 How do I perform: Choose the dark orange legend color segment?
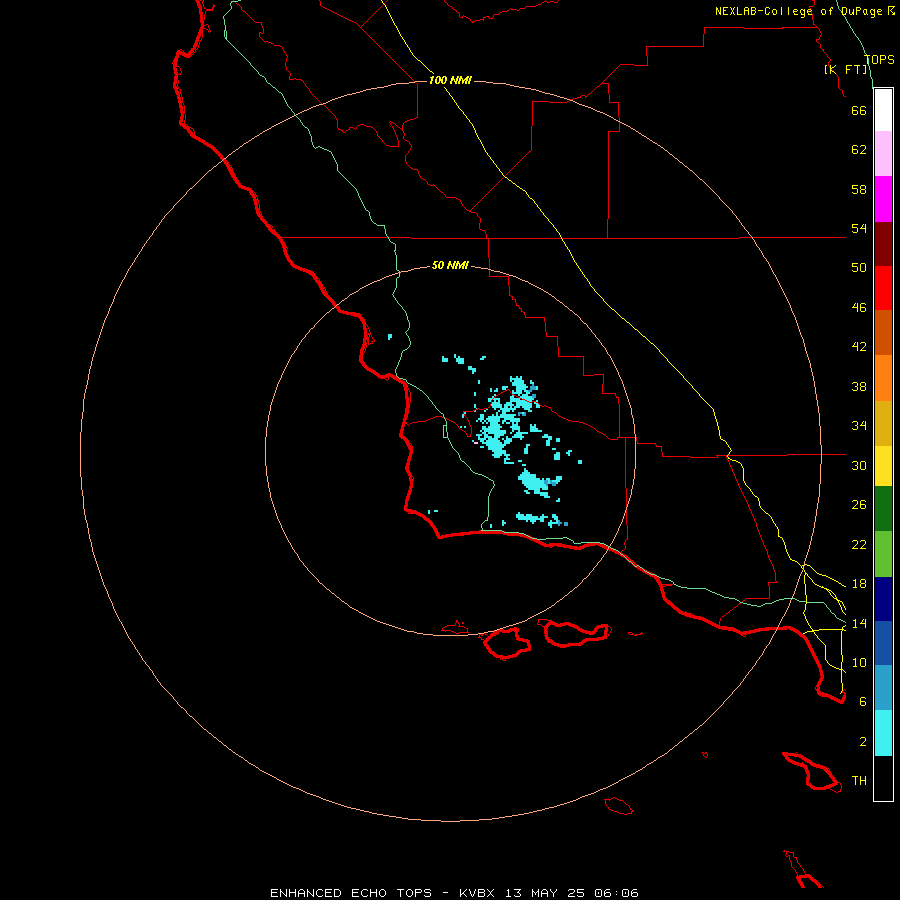click(883, 333)
